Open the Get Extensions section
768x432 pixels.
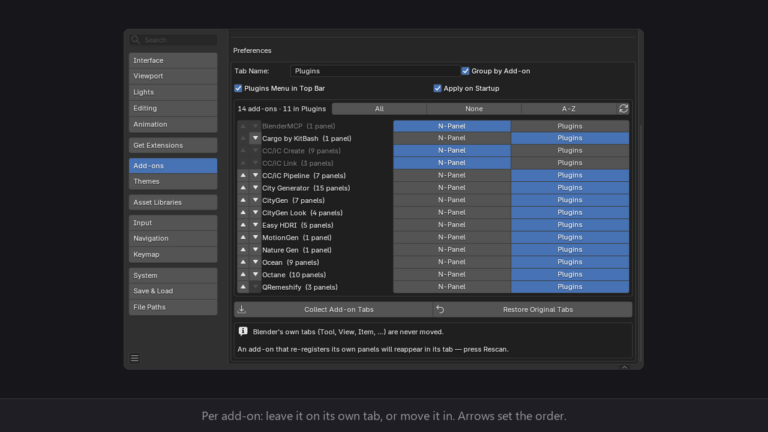173,145
